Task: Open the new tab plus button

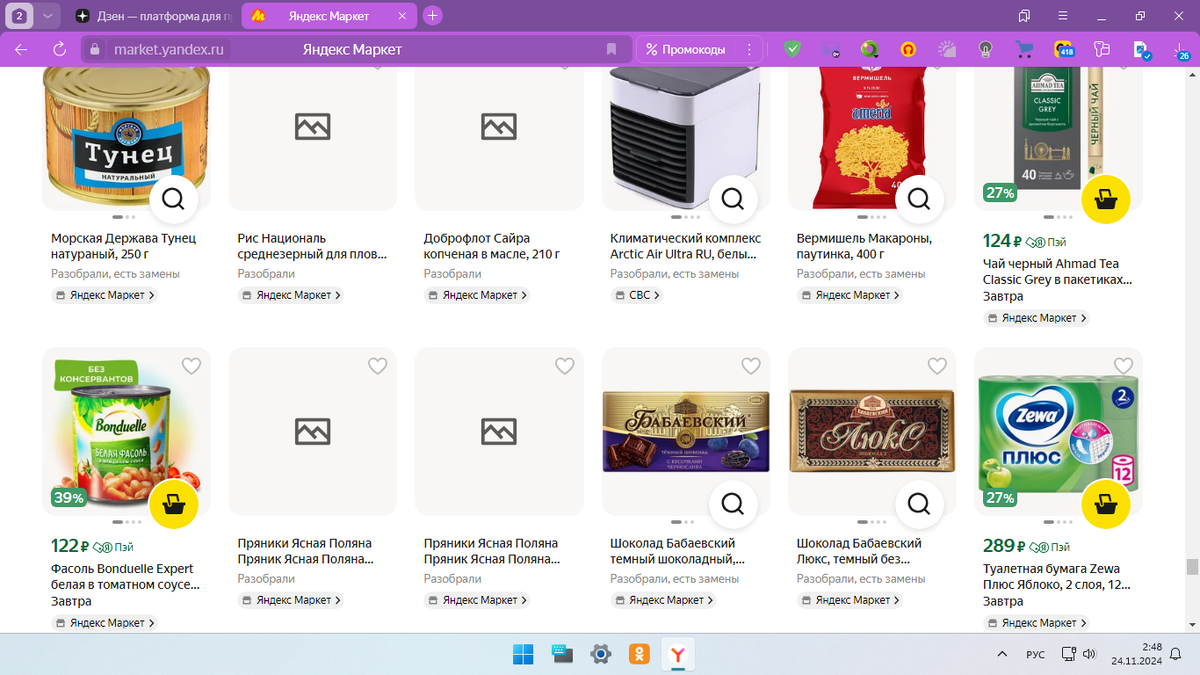Action: (432, 16)
